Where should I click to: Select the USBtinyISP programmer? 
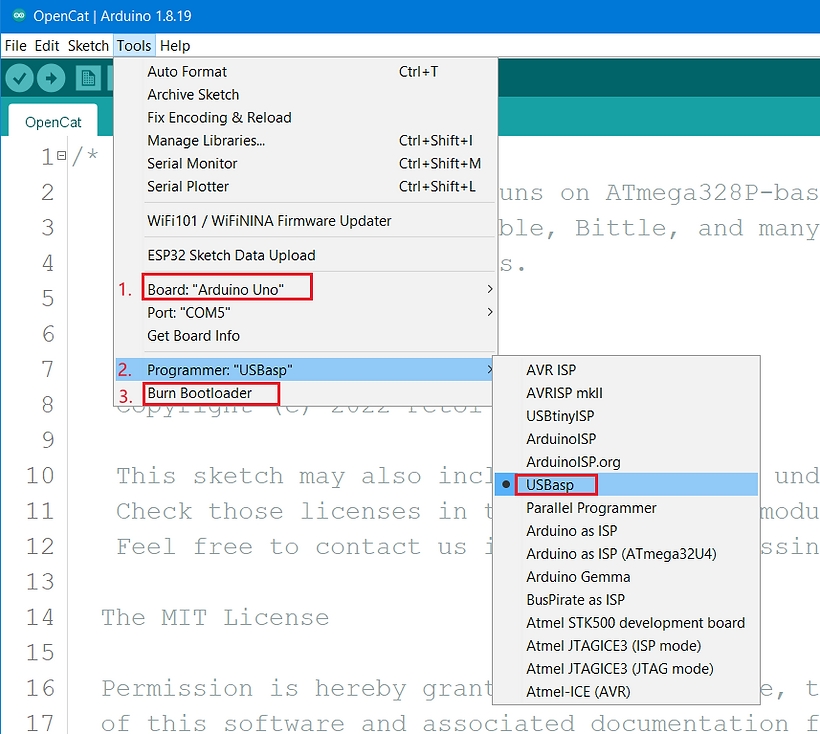[x=560, y=416]
